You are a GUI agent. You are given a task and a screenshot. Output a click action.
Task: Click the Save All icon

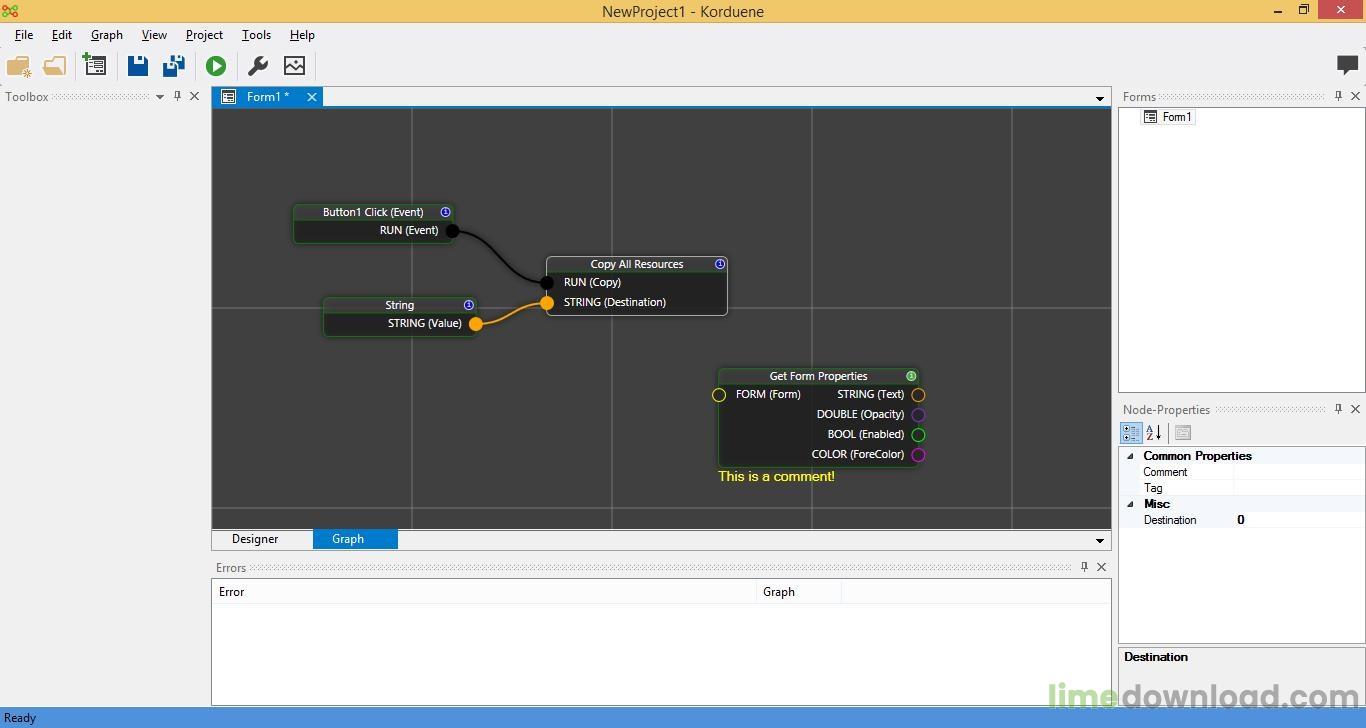click(x=174, y=66)
